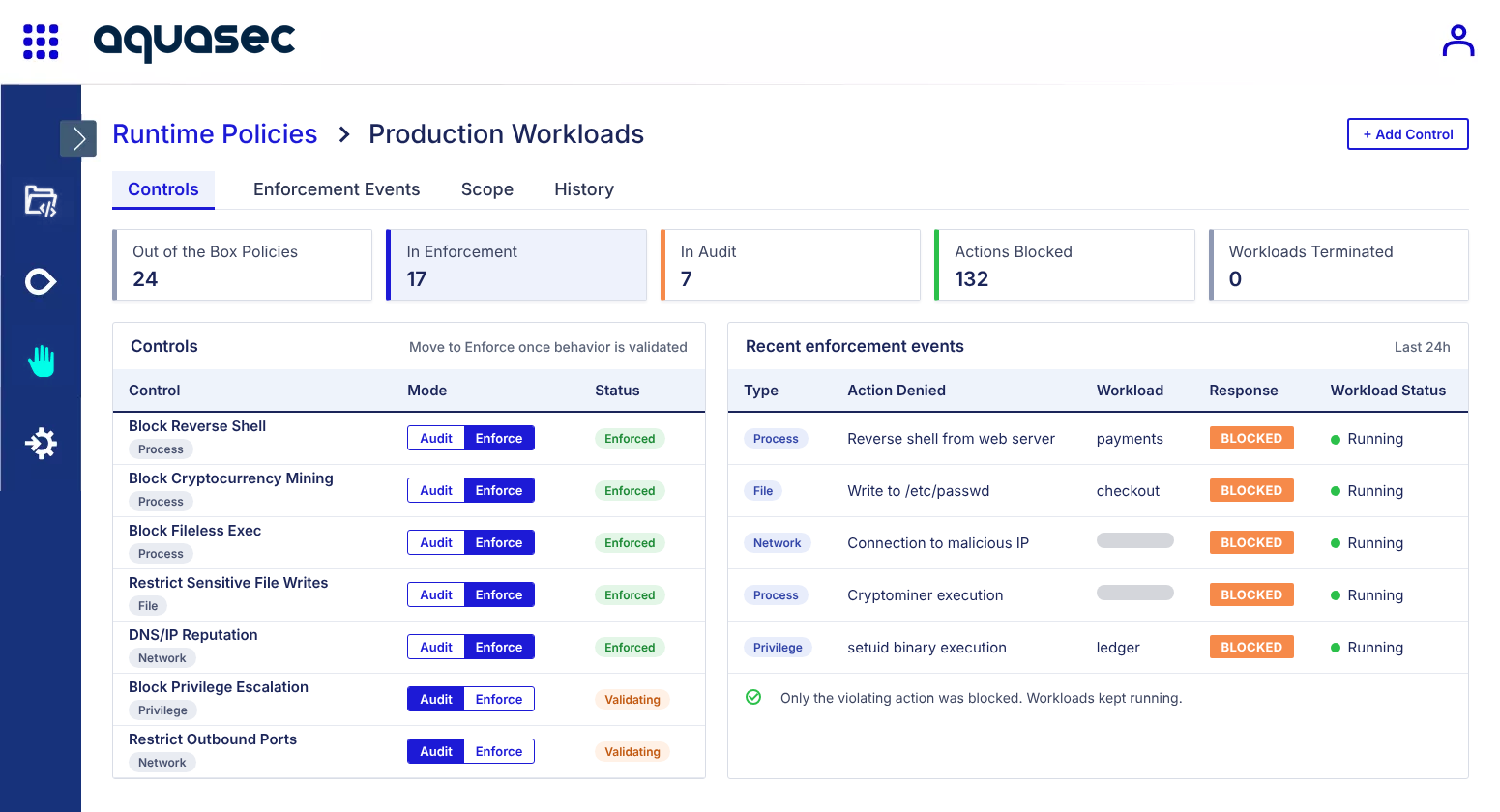Click the File type tag in events
Screen dimensions: 1500x812
[x=763, y=491]
